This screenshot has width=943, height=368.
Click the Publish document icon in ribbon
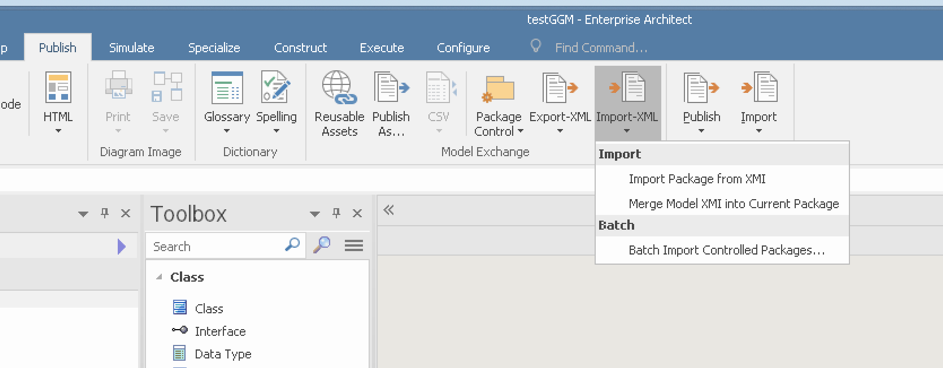click(701, 88)
